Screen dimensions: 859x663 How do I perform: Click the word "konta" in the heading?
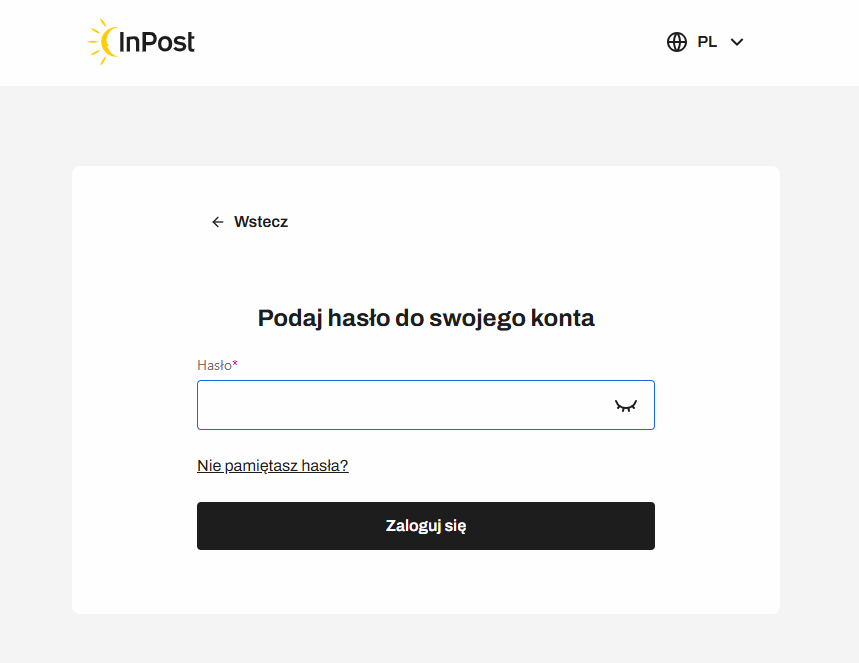563,318
